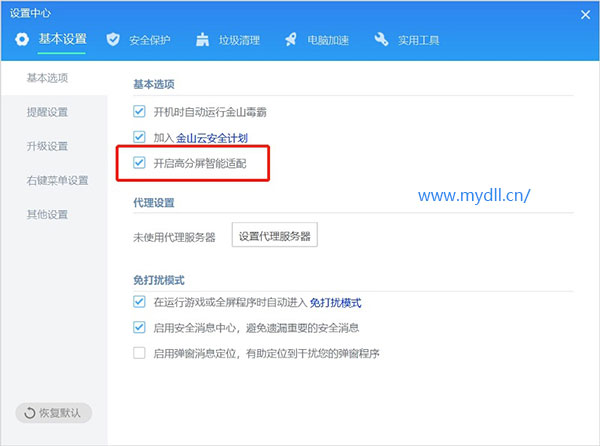Click the 设置代理服务器 button
The image size is (600, 446).
pos(274,235)
